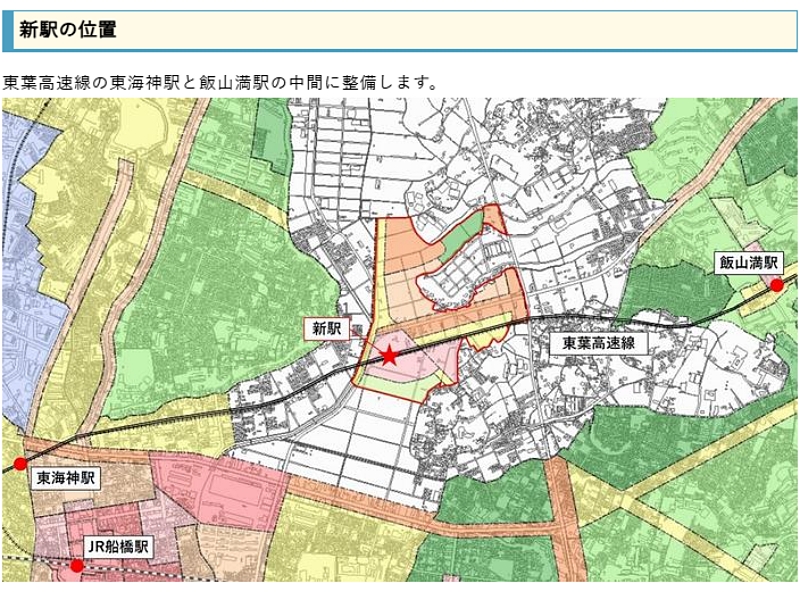Select the 東海神駅 station label
Screen dimensions: 800x600
pyautogui.click(x=65, y=478)
